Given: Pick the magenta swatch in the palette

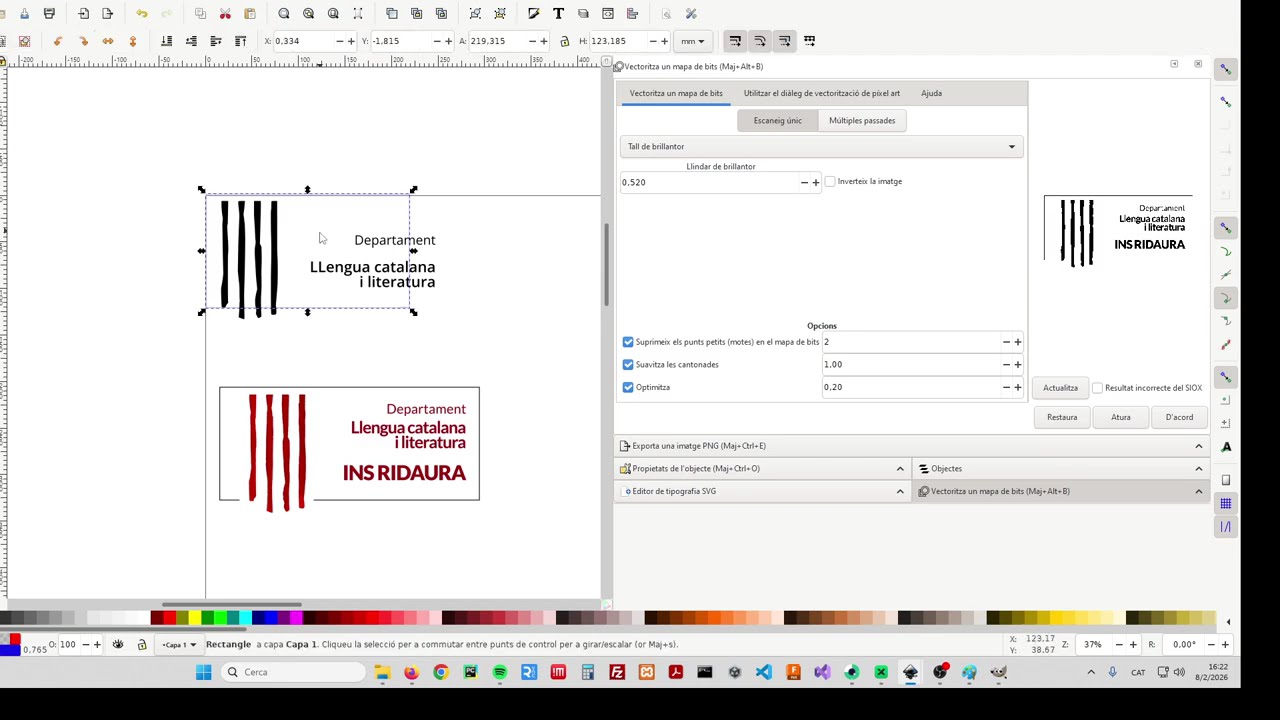Looking at the screenshot, I should 296,618.
